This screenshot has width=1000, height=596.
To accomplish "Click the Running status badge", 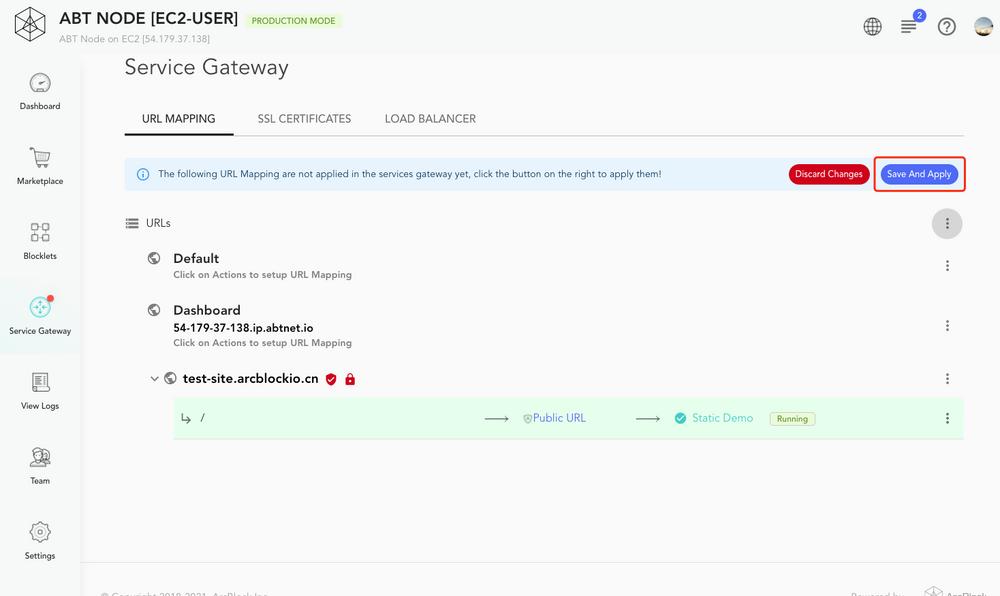I will 792,419.
